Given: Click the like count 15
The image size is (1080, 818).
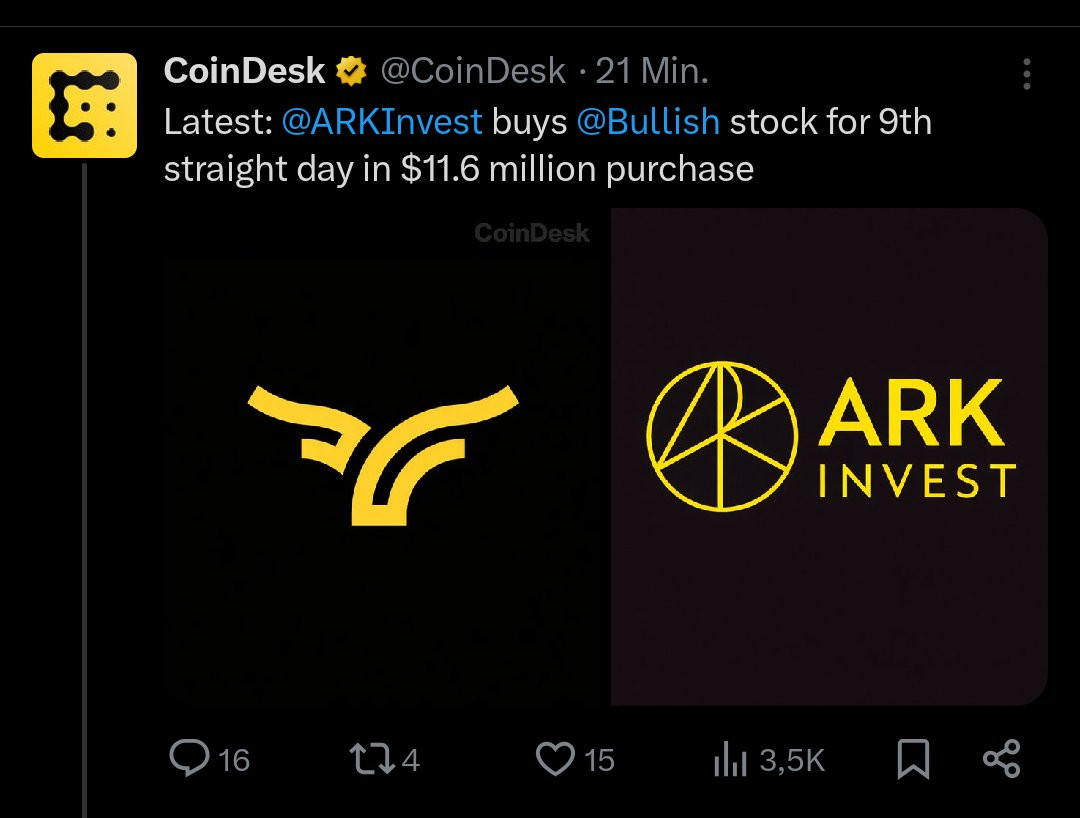Looking at the screenshot, I should [598, 761].
